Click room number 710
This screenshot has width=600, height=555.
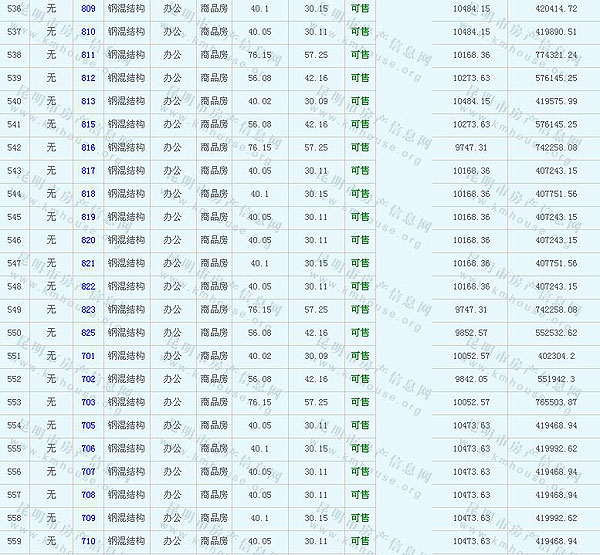tap(88, 542)
